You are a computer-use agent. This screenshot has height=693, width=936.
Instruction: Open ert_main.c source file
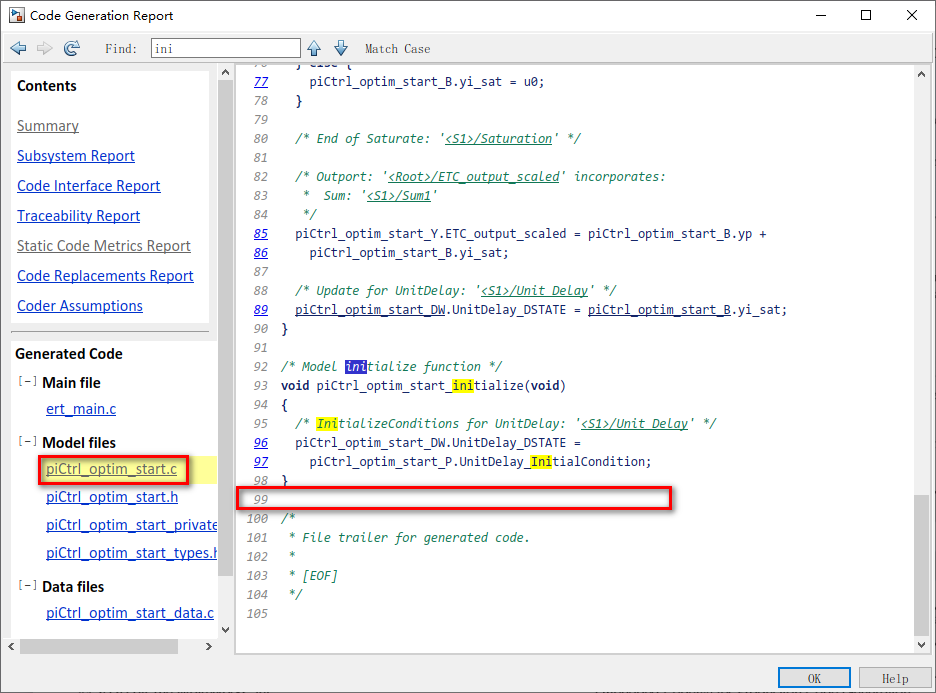click(x=81, y=409)
